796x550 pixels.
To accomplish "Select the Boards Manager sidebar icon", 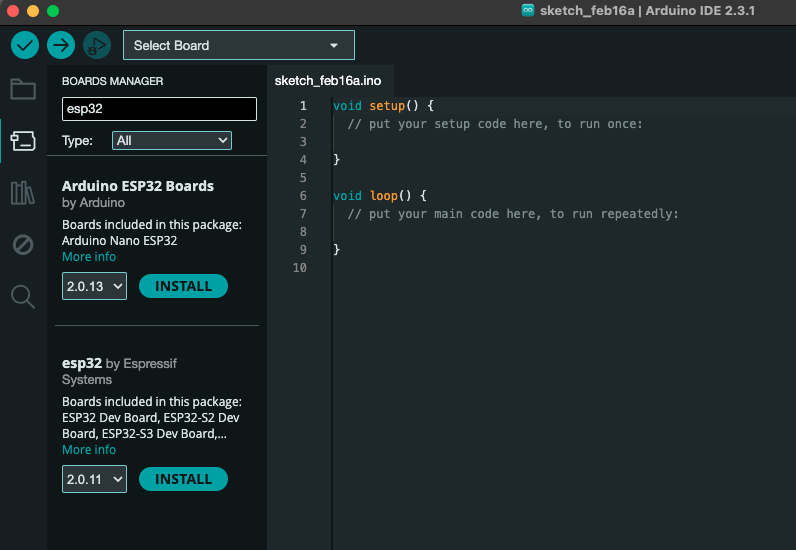I will coord(23,141).
